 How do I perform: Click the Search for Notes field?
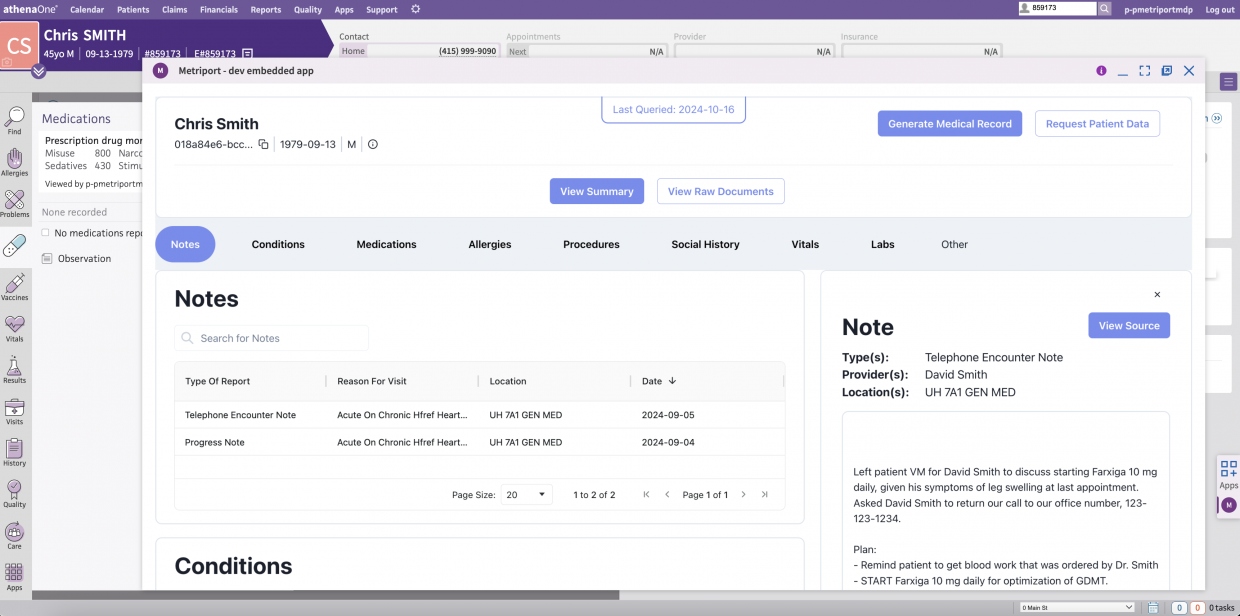click(x=271, y=338)
